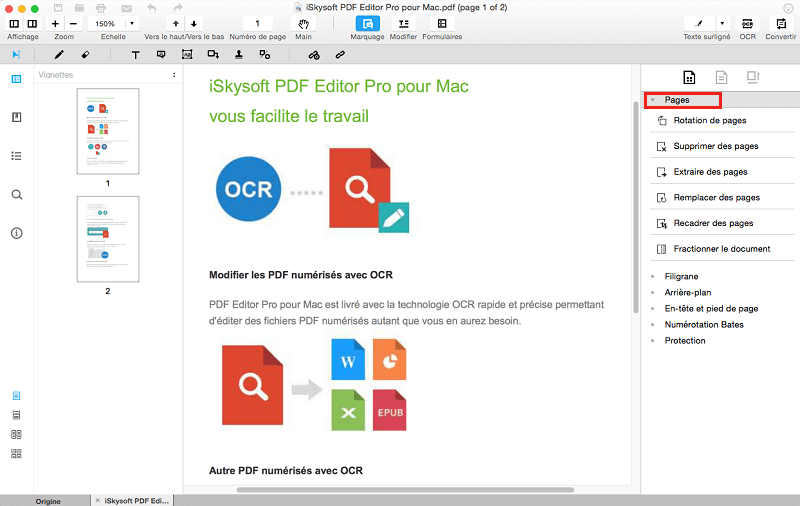Expand the Numérotation Bates section

pyautogui.click(x=653, y=324)
